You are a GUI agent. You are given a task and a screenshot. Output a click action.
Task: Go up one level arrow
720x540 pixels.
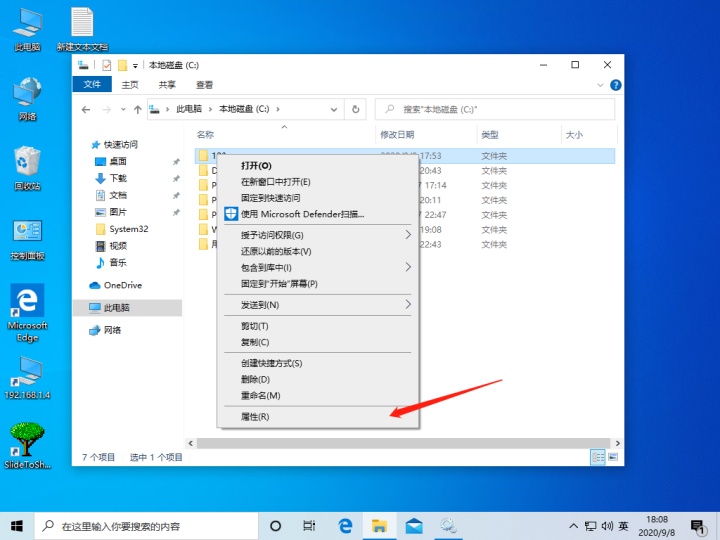coord(137,109)
